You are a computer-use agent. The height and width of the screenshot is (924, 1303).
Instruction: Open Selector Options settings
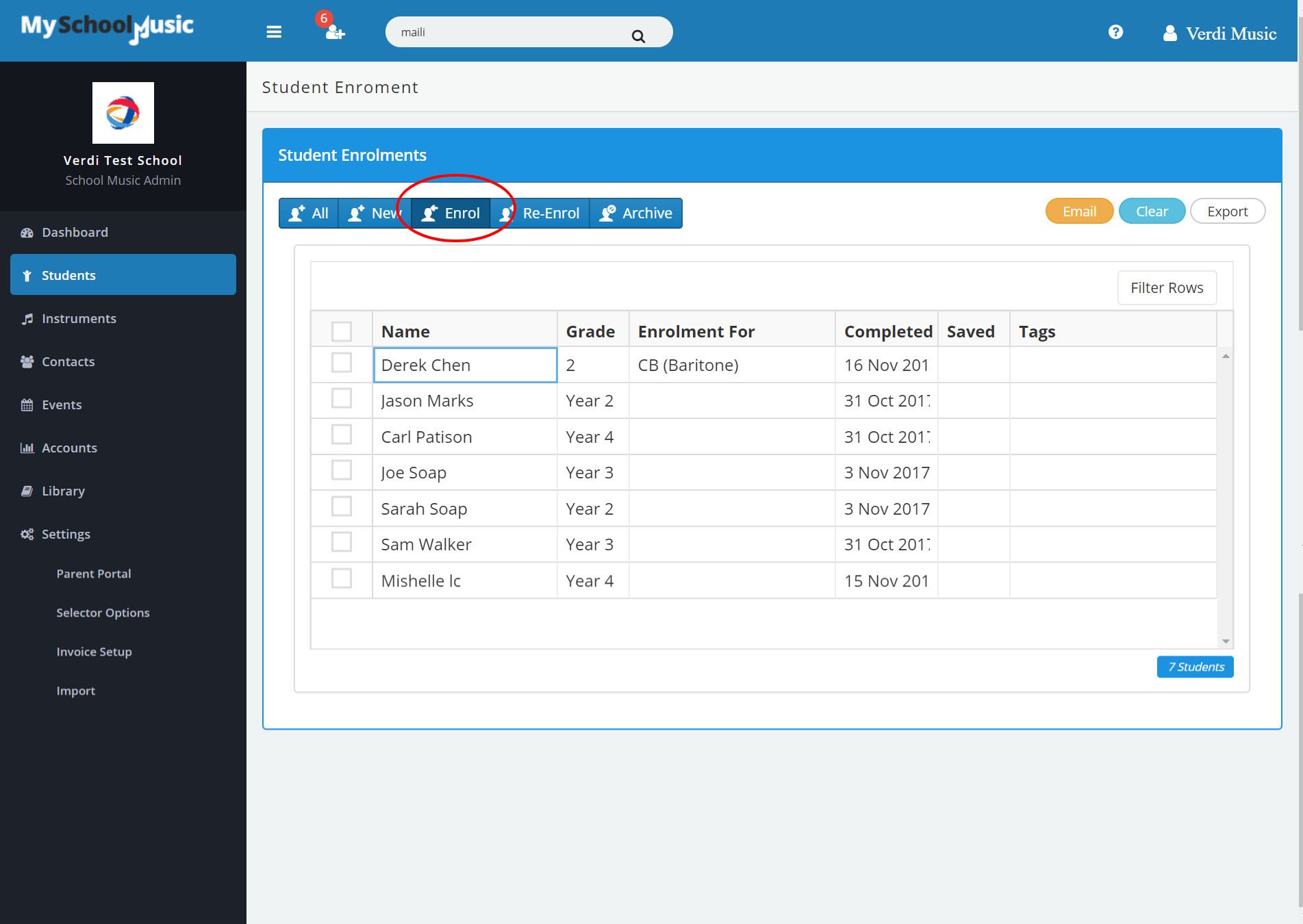click(x=103, y=613)
